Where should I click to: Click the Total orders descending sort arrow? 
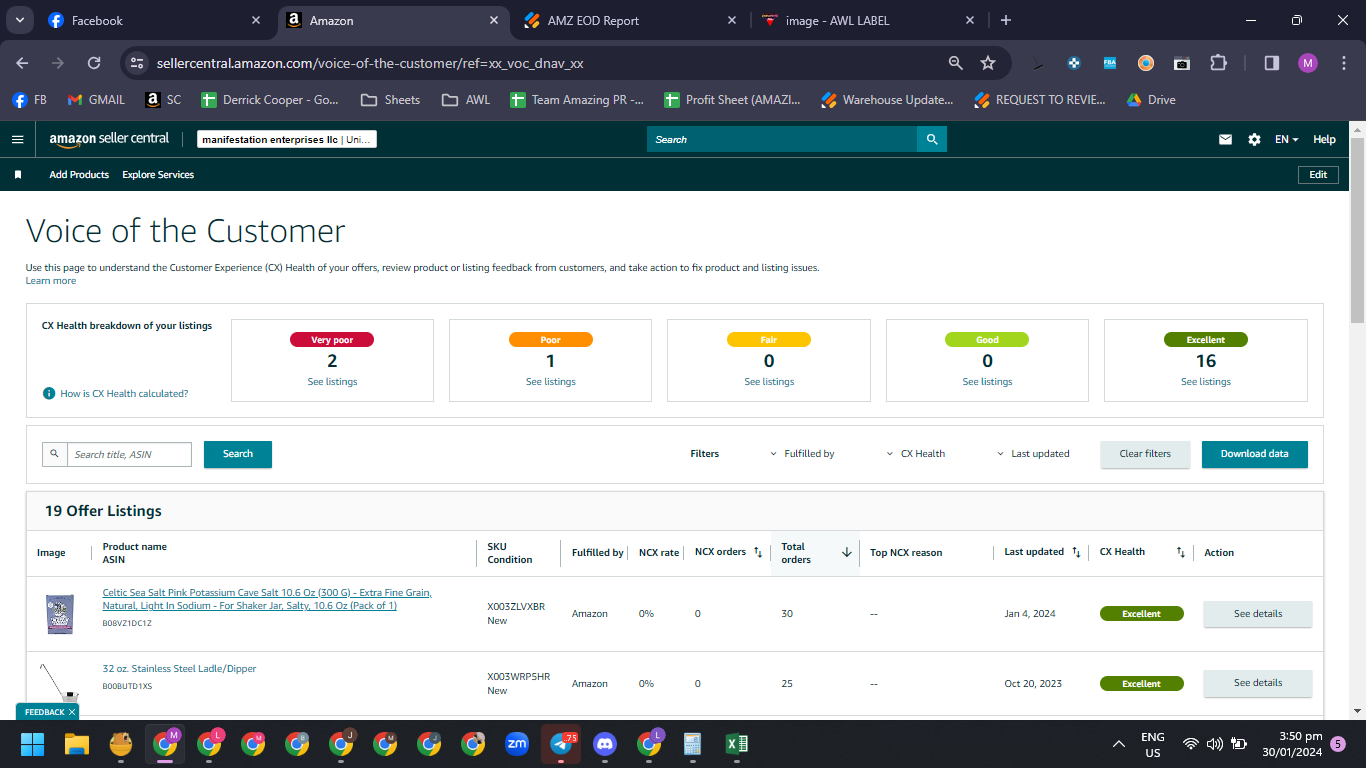point(846,552)
